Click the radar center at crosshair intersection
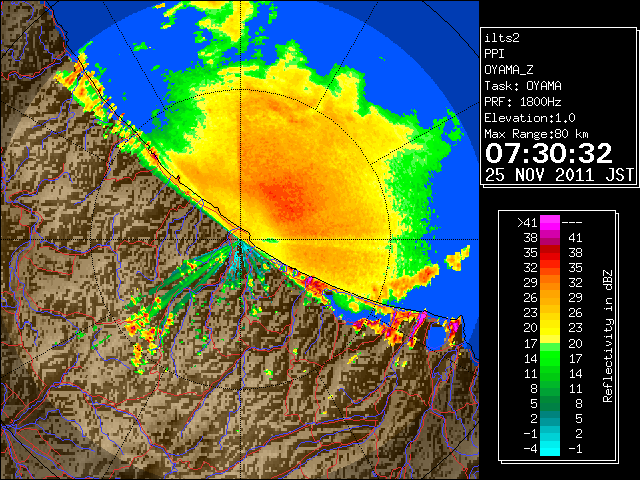 pos(240,240)
